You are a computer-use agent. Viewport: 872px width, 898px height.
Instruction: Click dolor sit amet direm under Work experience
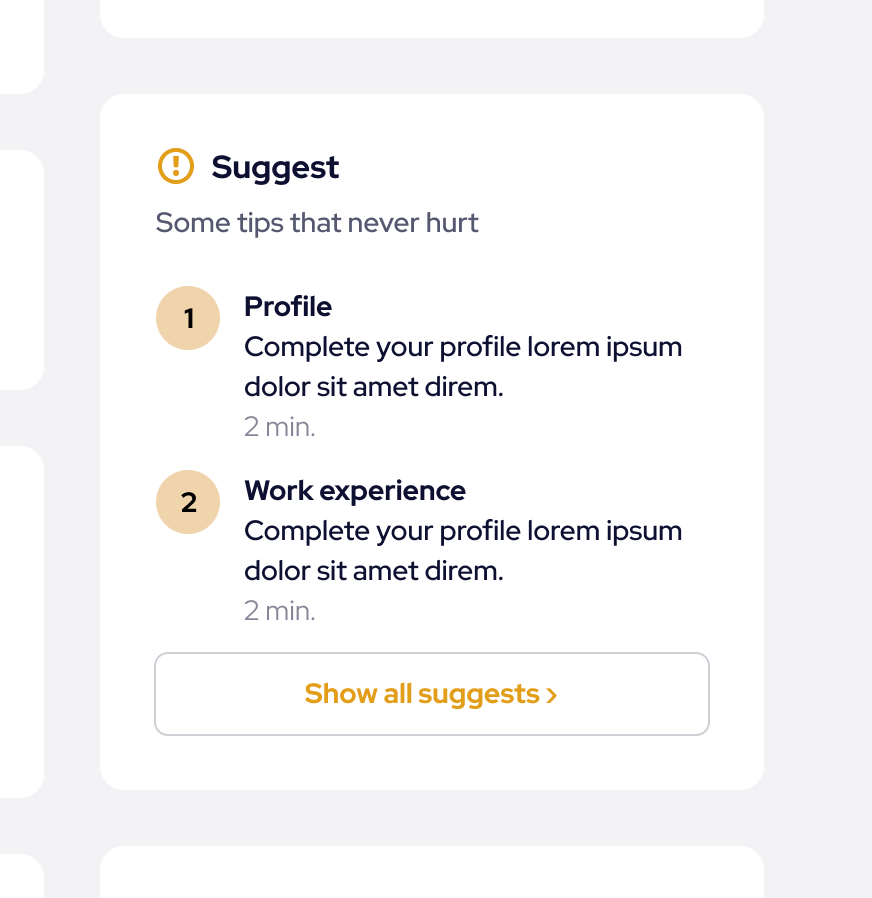click(373, 571)
